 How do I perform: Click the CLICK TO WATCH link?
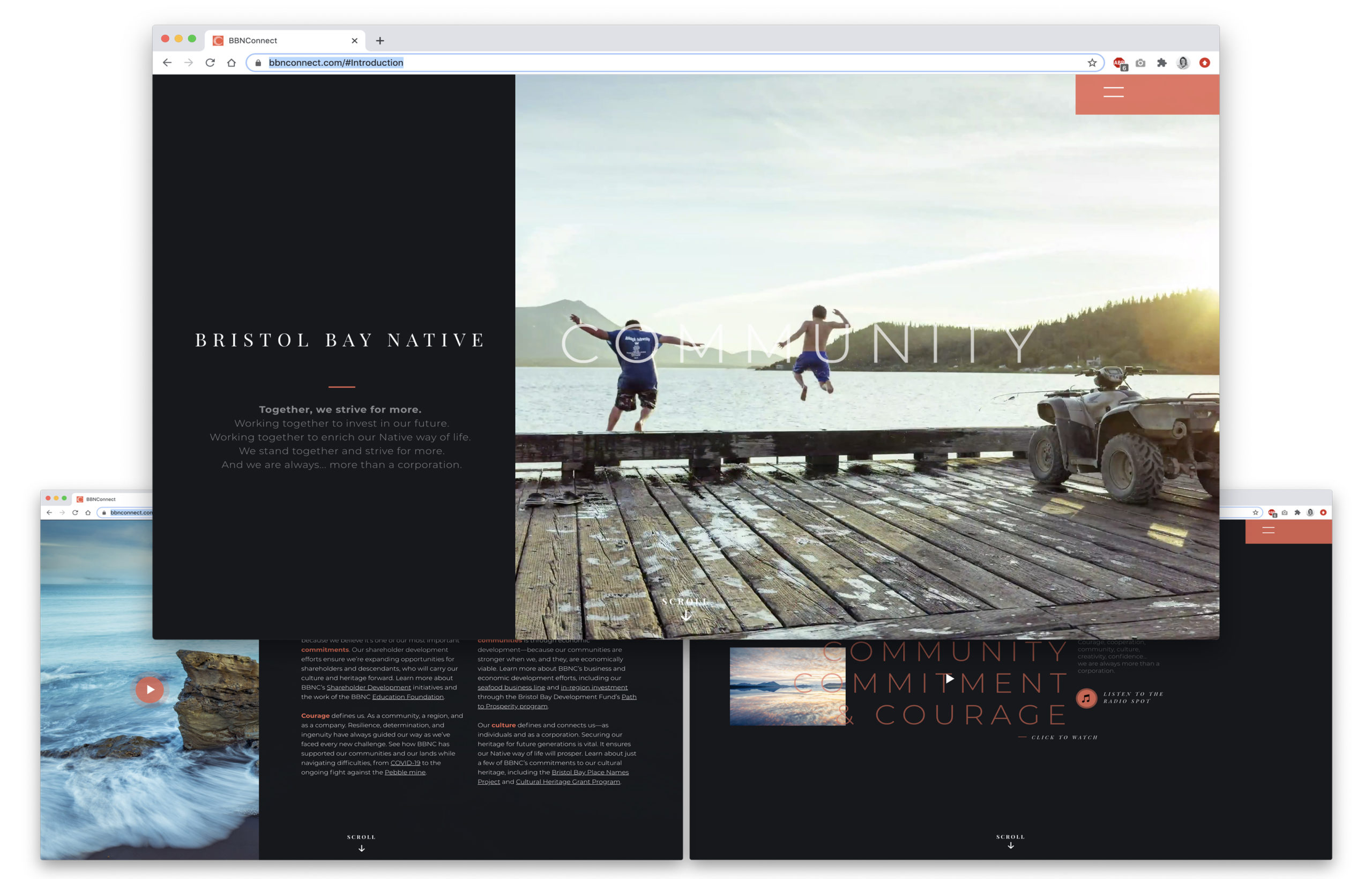(x=1064, y=738)
